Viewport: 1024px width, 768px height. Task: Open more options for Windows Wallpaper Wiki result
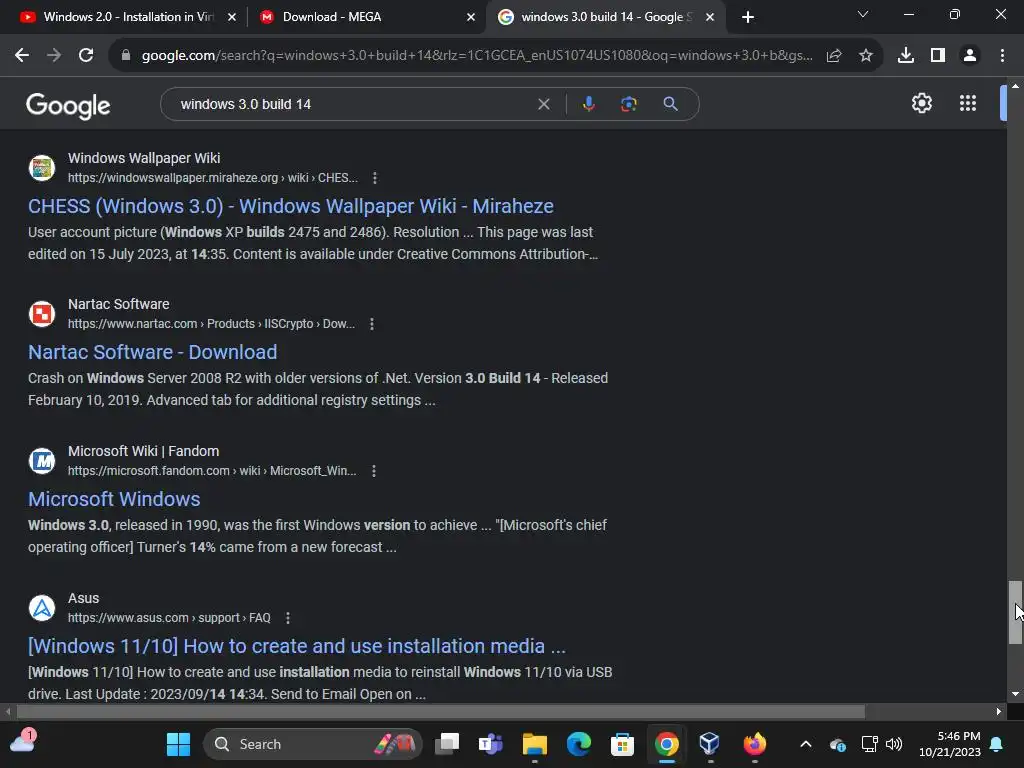pyautogui.click(x=374, y=178)
